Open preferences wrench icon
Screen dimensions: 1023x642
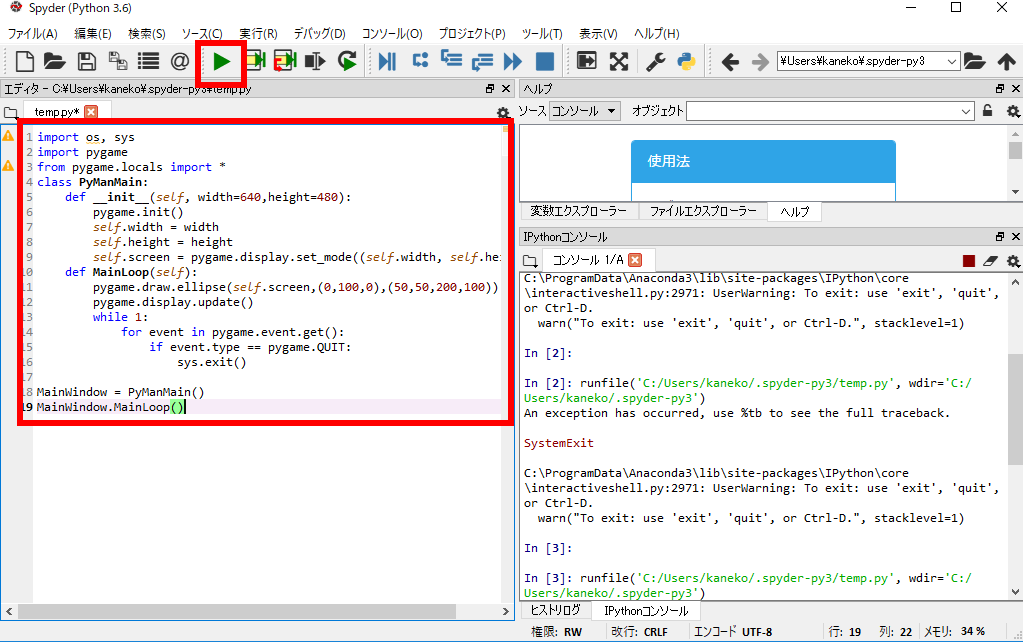[655, 61]
